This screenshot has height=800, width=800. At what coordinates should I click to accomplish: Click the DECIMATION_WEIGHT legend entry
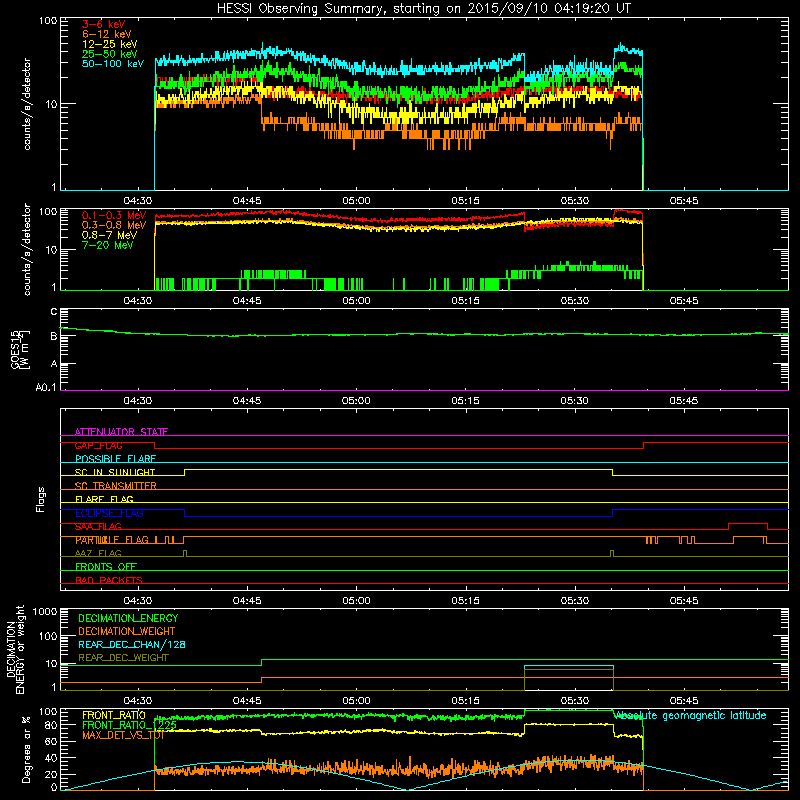(x=127, y=631)
